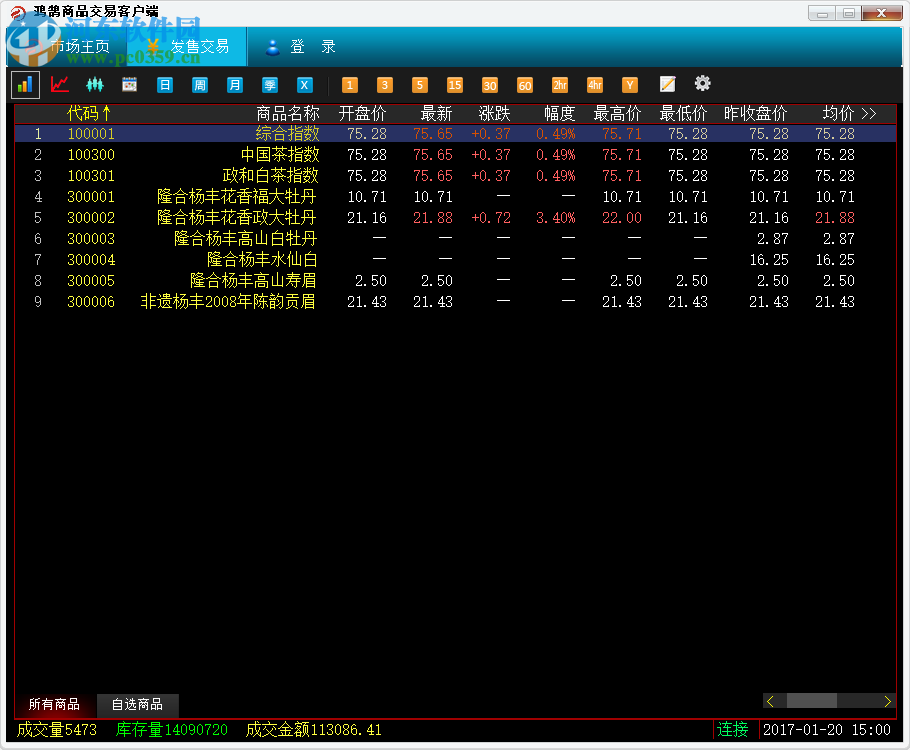Click the 昨收盘价 column header
This screenshot has width=910, height=750.
756,113
